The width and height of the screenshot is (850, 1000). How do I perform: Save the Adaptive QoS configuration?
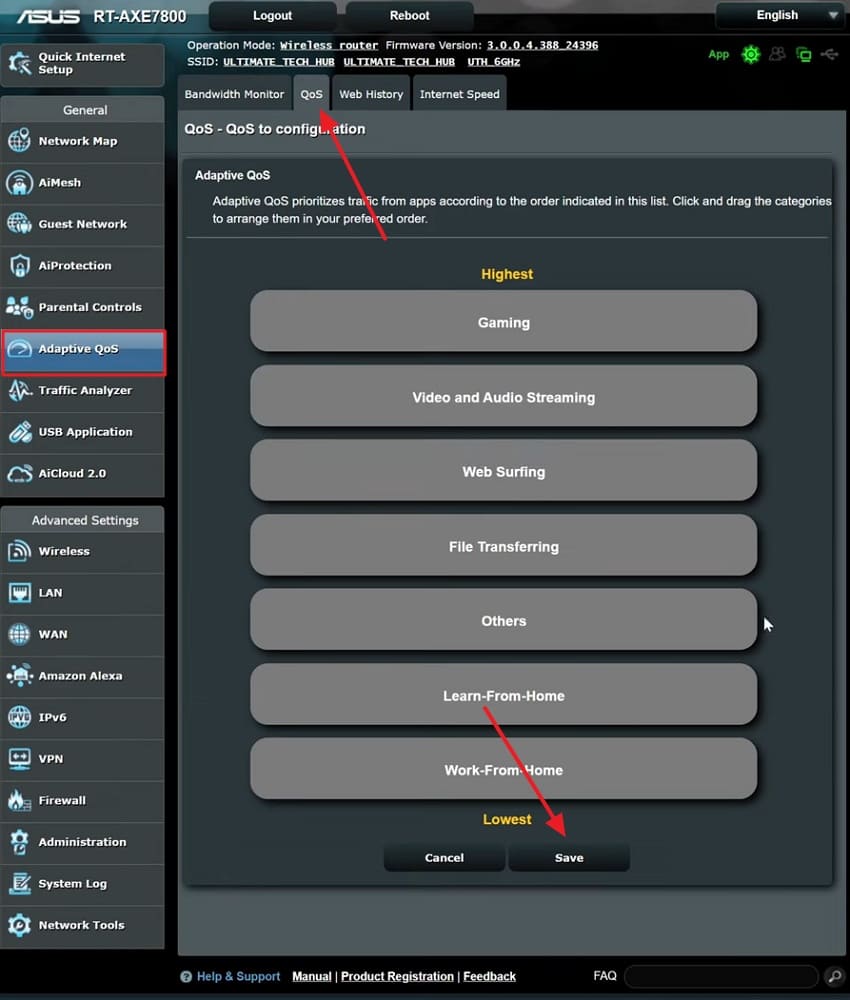pos(569,857)
